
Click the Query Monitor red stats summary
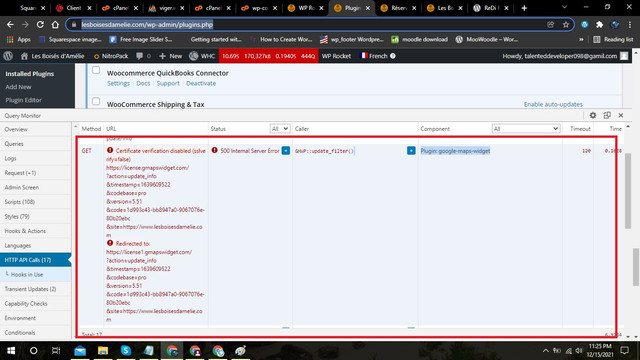269,56
